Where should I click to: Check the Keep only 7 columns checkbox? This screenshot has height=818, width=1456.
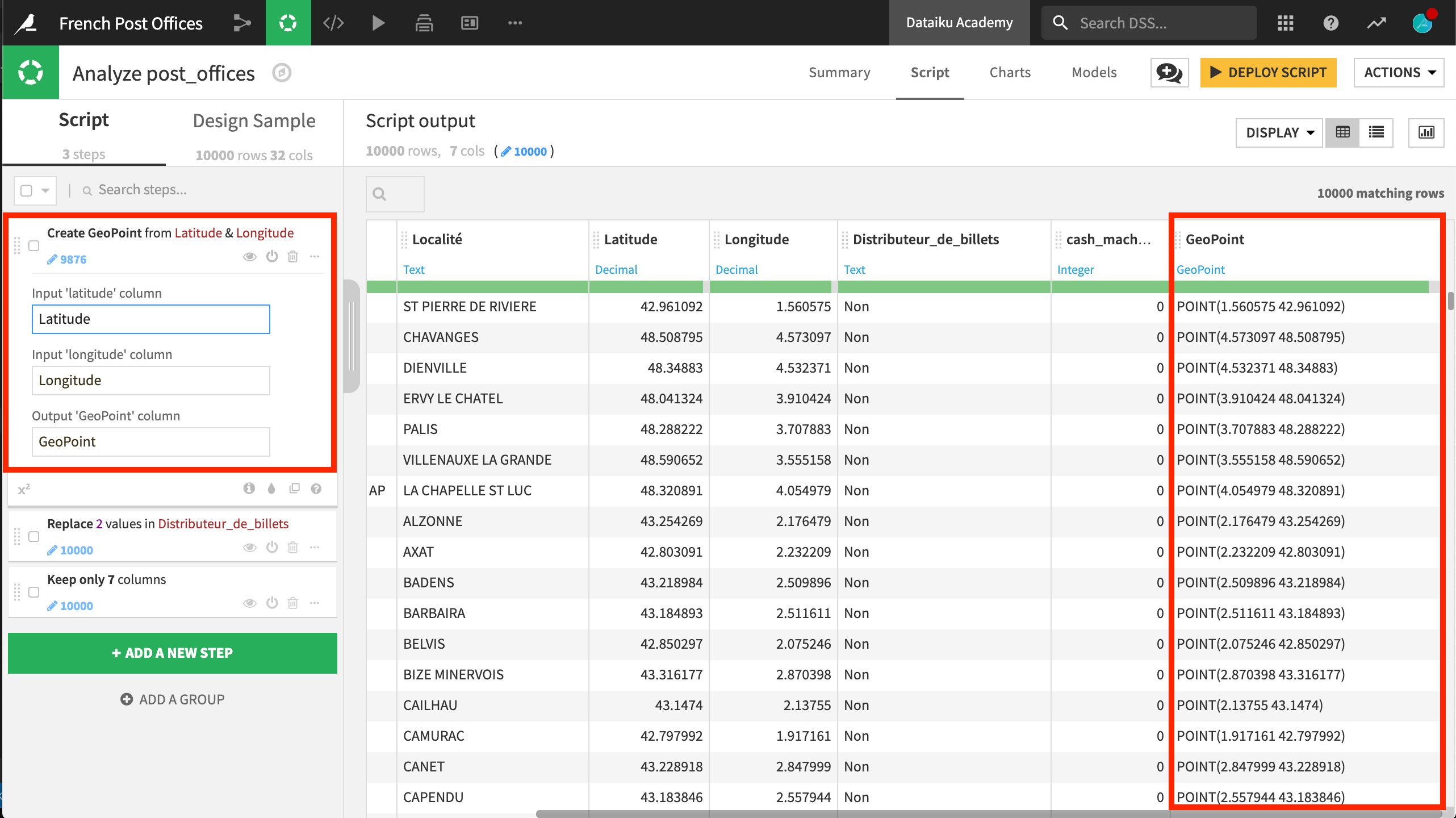point(34,592)
